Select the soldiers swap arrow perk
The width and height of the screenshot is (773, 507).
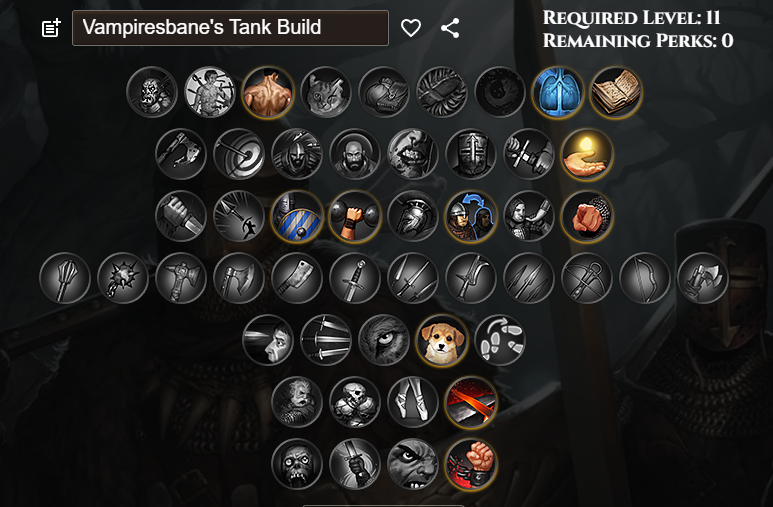[471, 217]
